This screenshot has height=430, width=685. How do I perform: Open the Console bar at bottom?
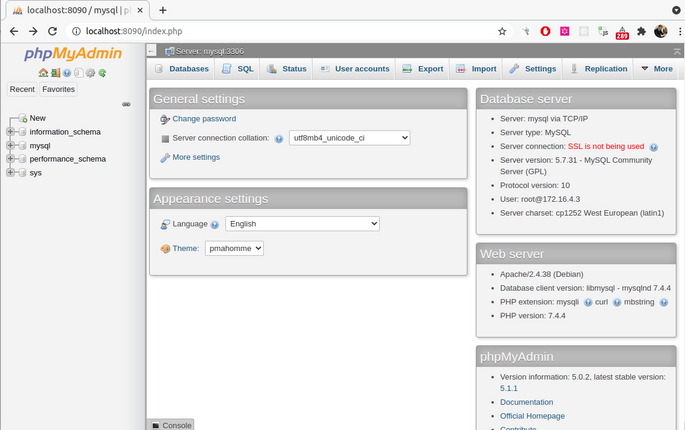[171, 425]
